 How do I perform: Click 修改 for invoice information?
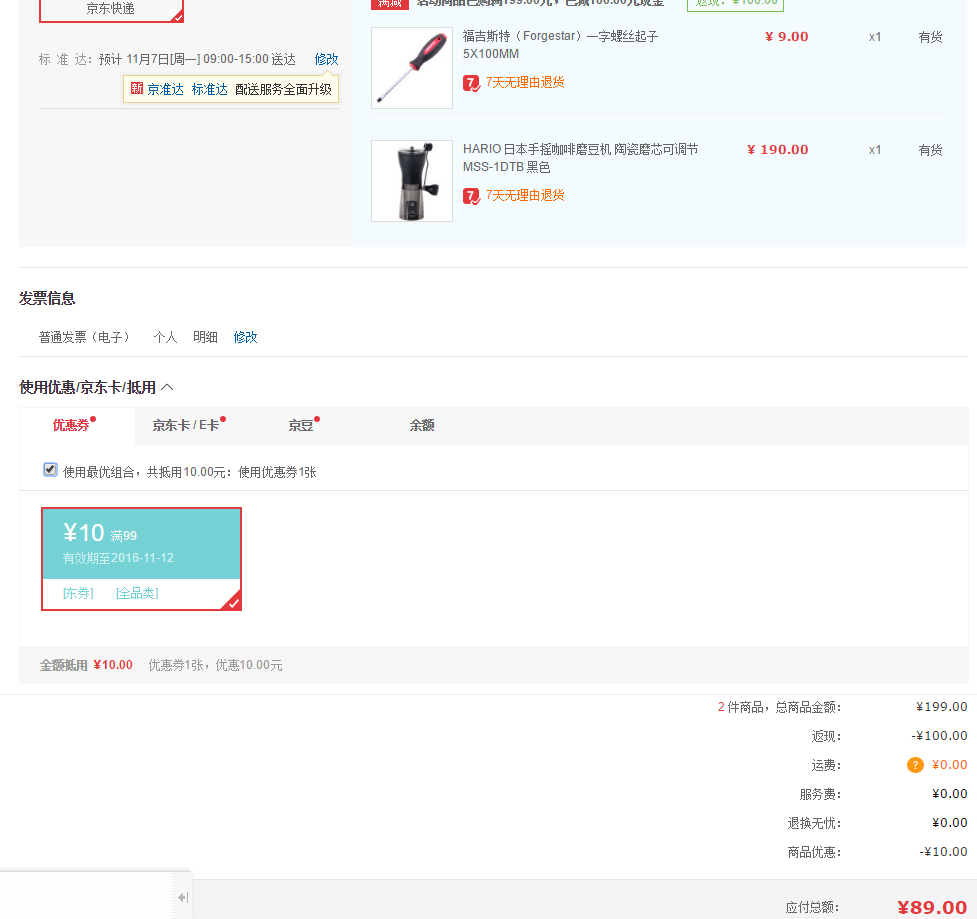(x=245, y=337)
